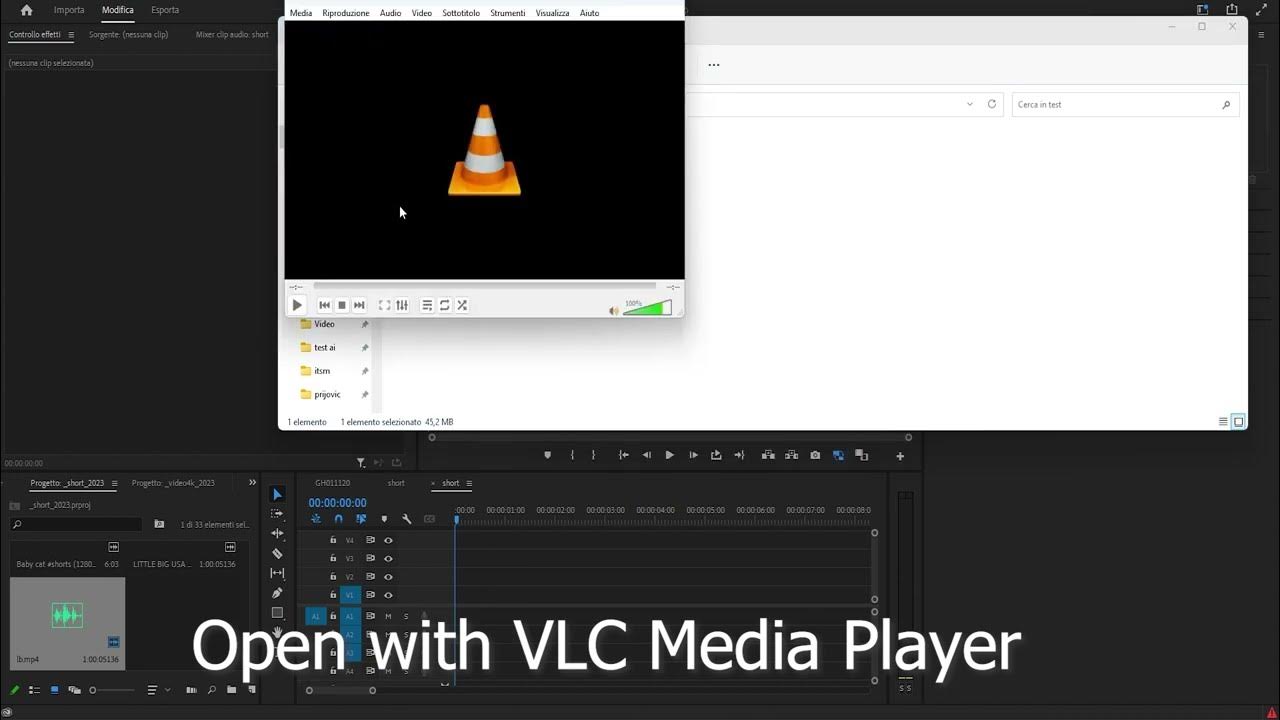Open Sorgente panel tab
Screen dimensions: 1280x720
point(128,34)
